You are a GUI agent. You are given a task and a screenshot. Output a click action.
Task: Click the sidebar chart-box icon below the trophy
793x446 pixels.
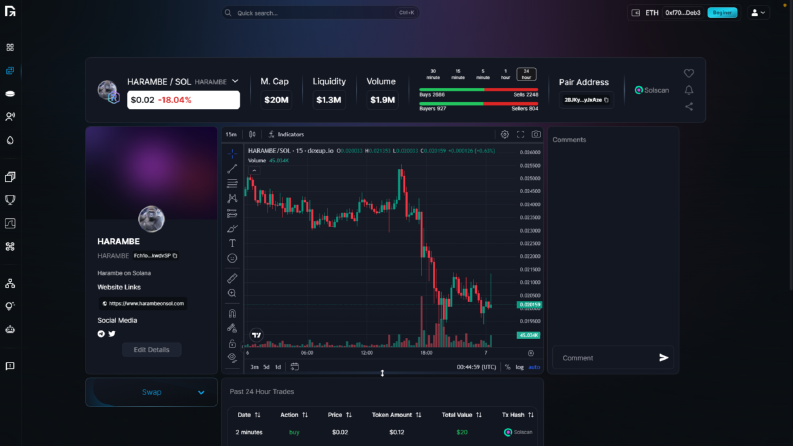10,223
